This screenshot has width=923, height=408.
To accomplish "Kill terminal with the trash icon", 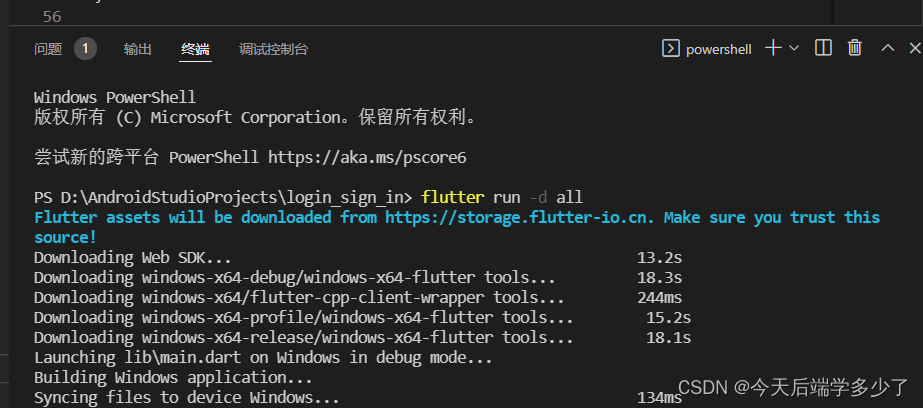I will pos(855,48).
